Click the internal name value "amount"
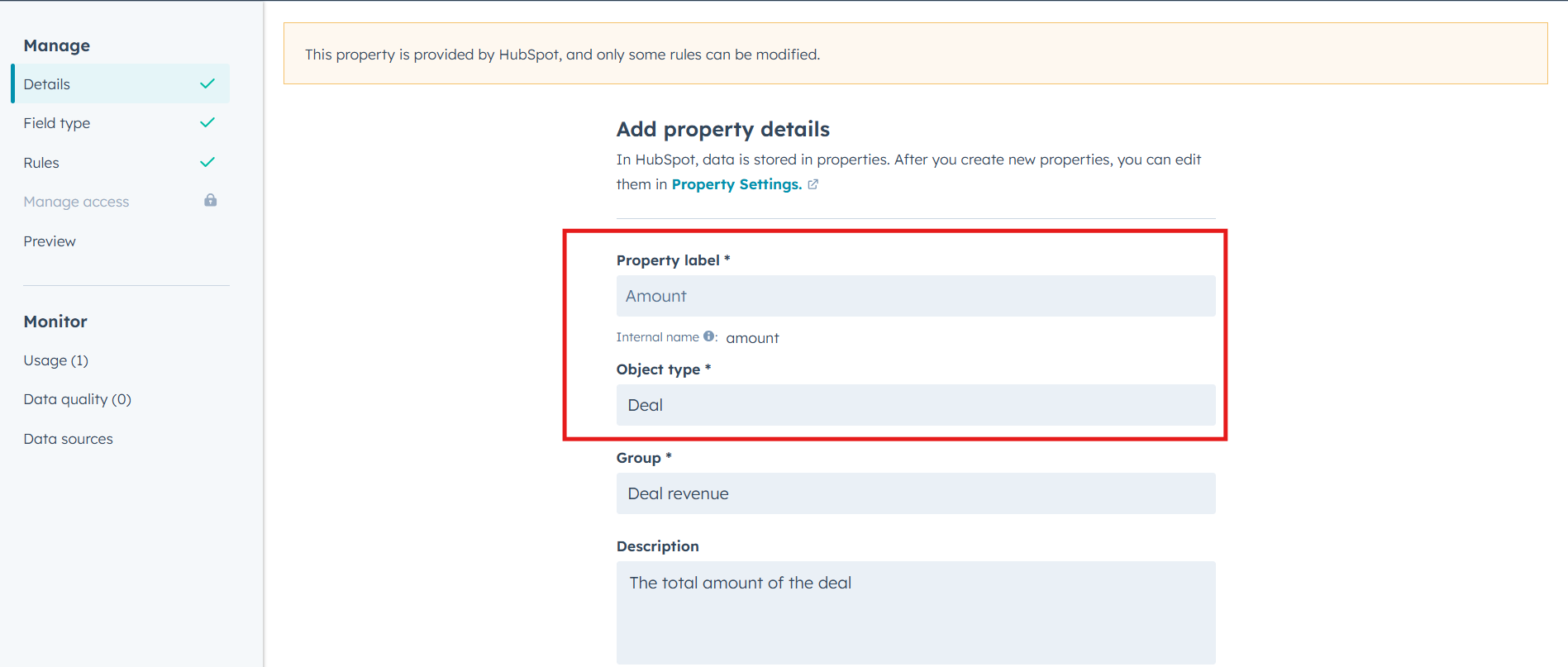 tap(752, 338)
